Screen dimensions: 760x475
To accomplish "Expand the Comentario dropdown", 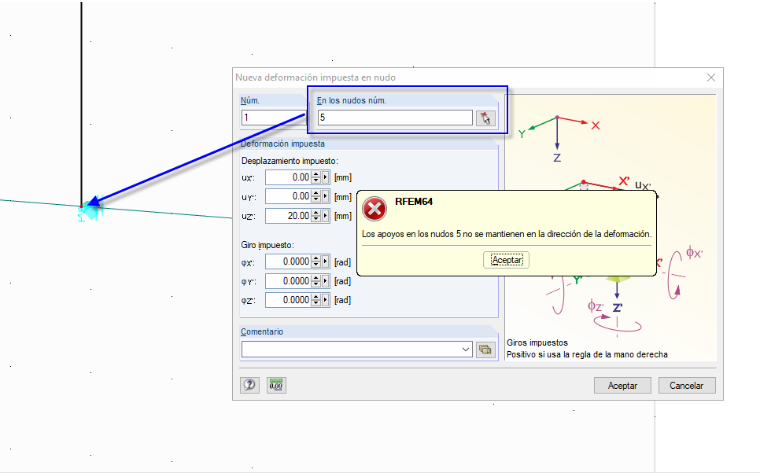I will click(x=465, y=349).
